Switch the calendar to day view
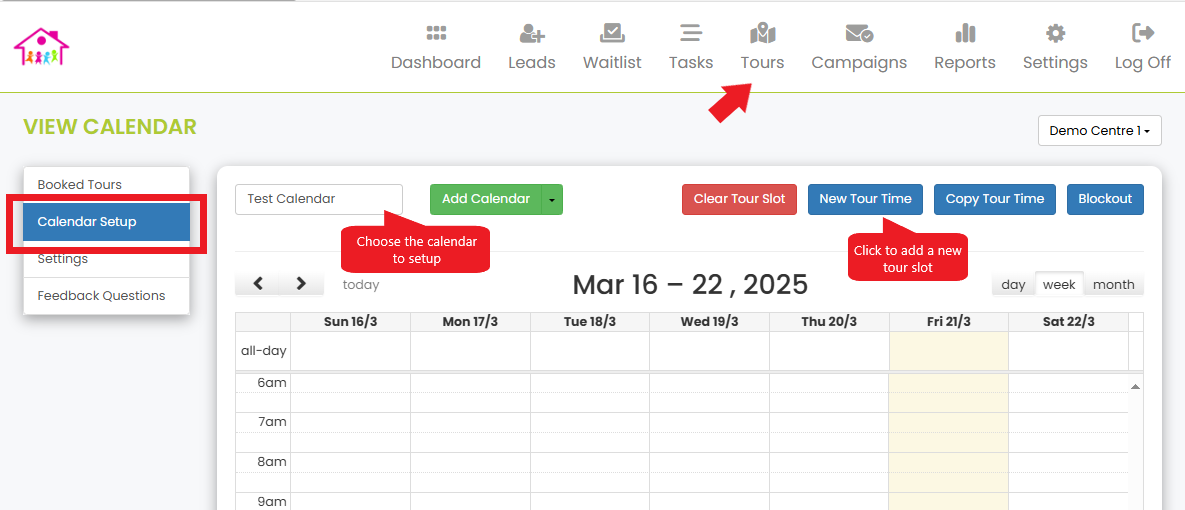This screenshot has width=1185, height=510. coord(1013,285)
